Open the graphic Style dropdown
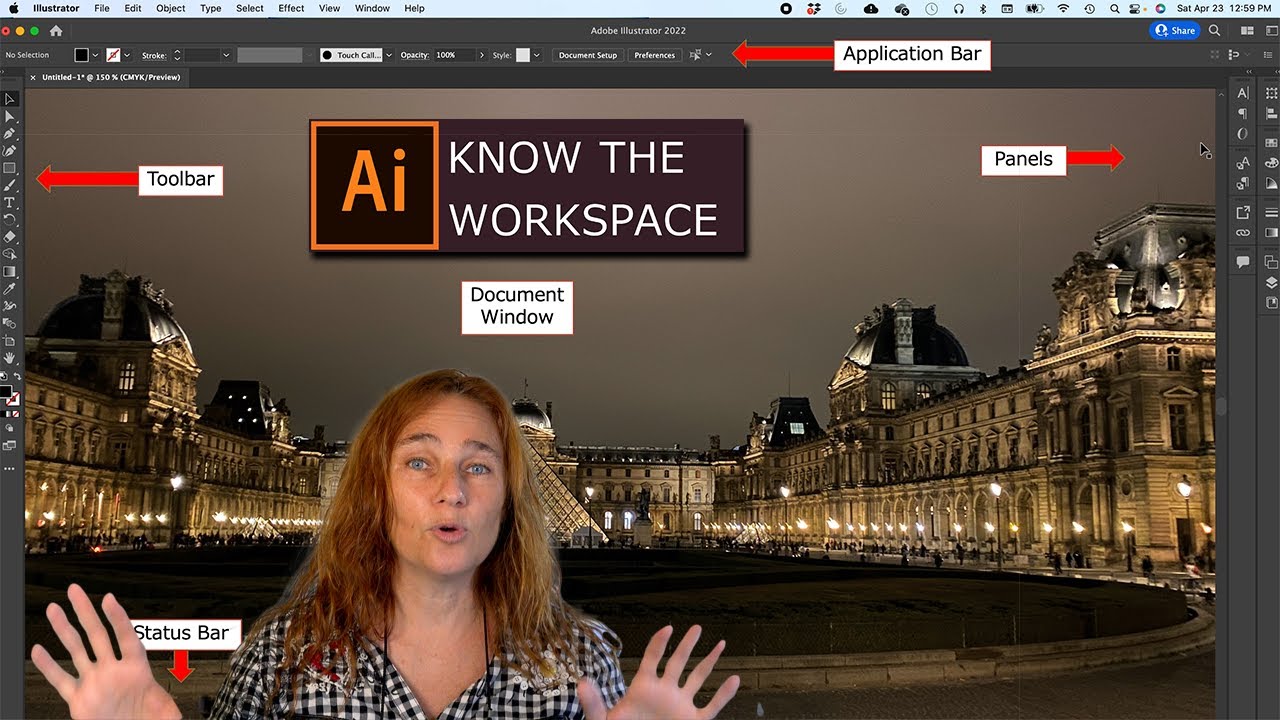Image resolution: width=1280 pixels, height=720 pixels. (537, 55)
